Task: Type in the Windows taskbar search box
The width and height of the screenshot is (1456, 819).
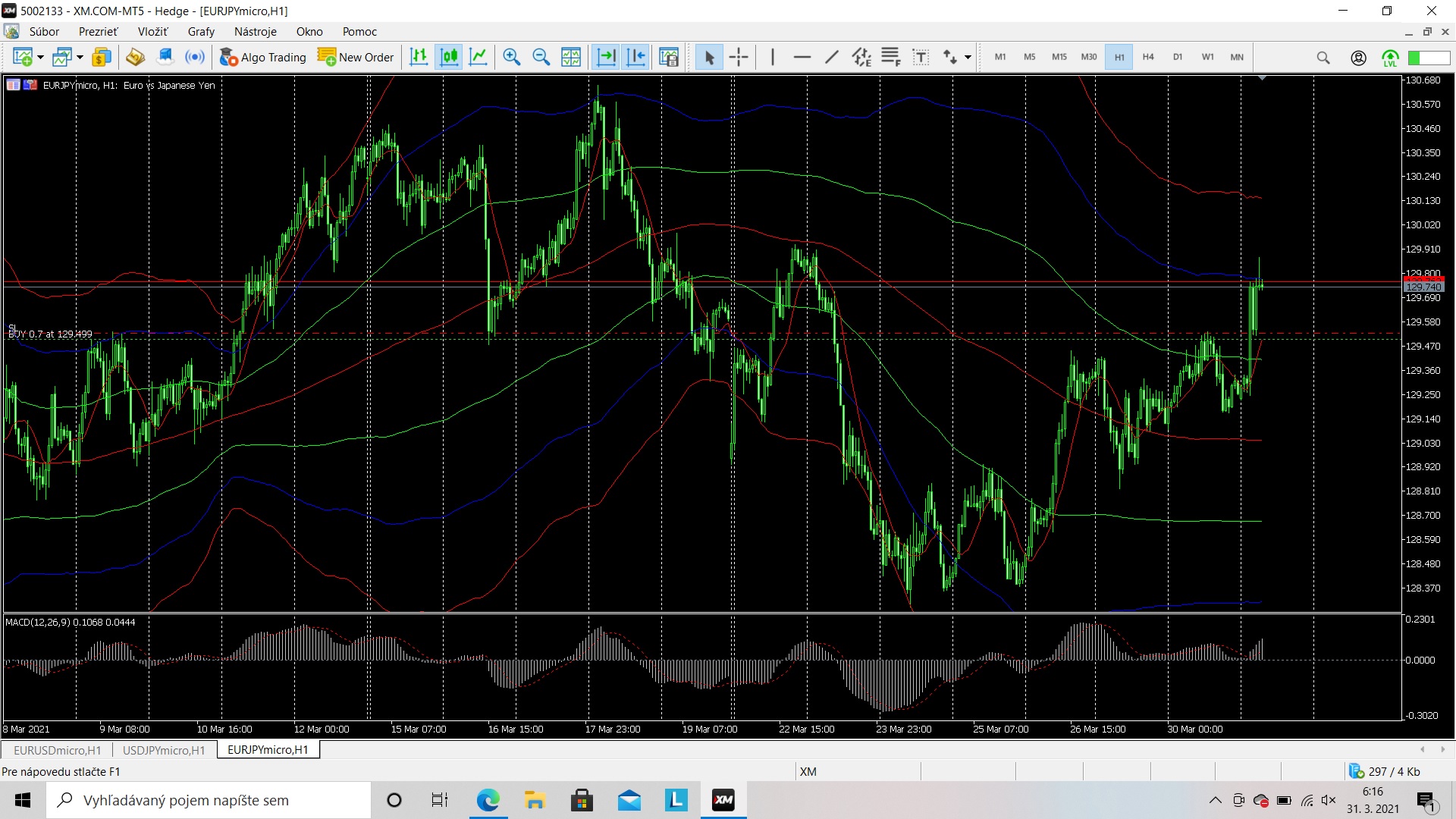Action: pos(209,800)
